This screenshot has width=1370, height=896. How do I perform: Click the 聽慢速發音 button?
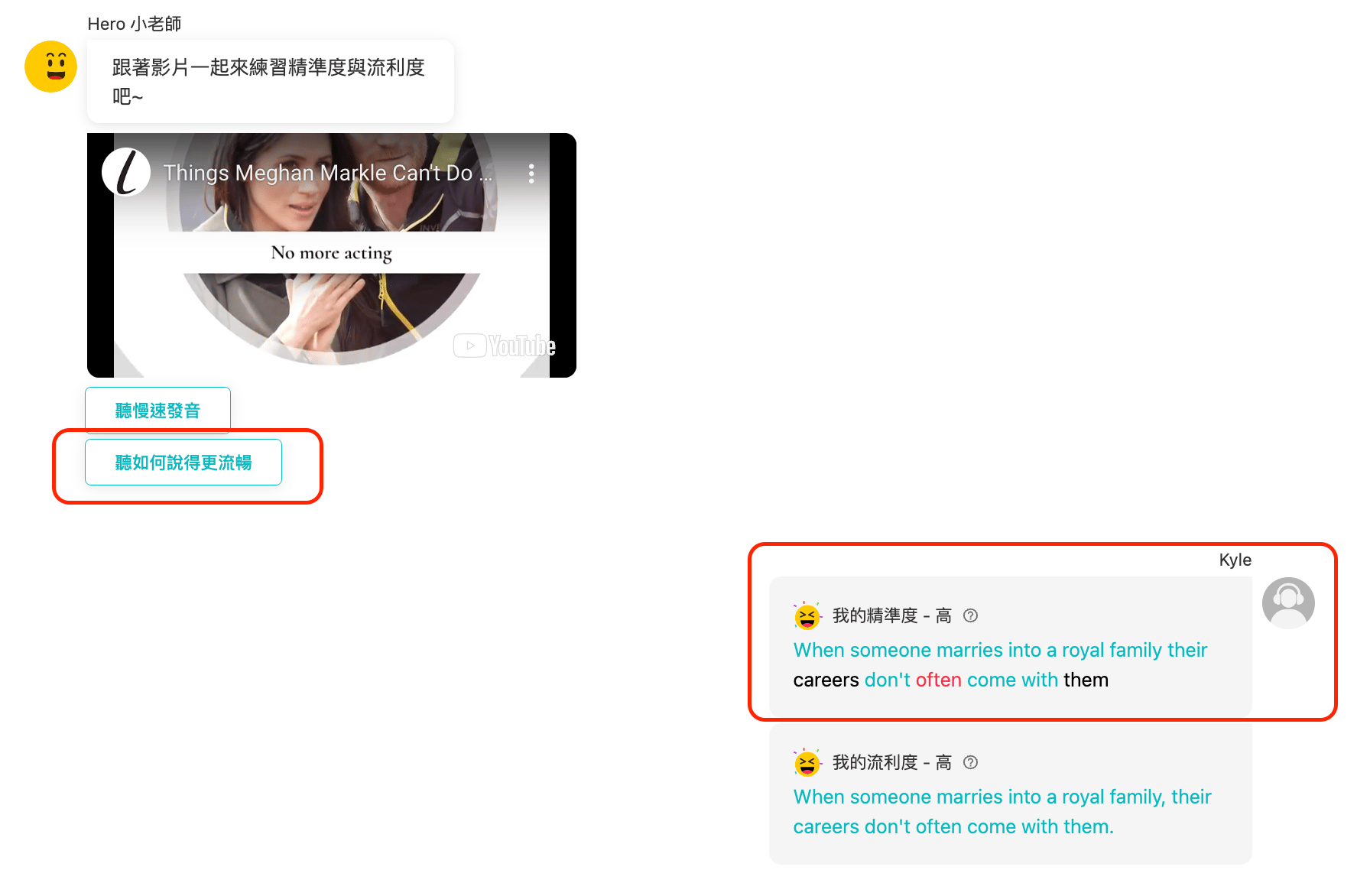pos(157,411)
